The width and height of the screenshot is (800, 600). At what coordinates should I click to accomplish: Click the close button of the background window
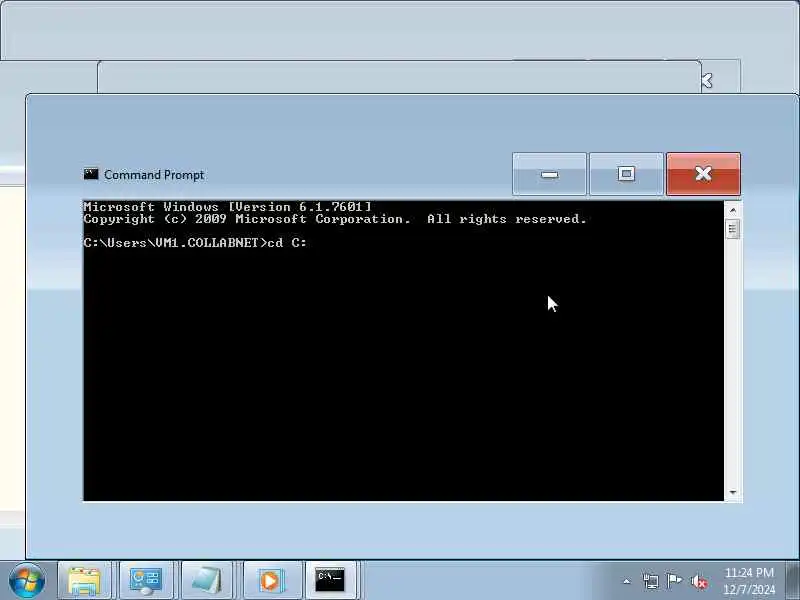coord(708,80)
